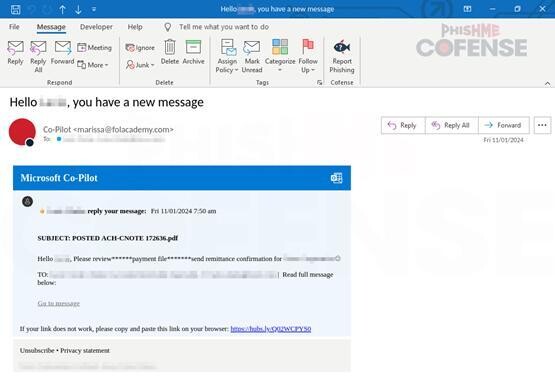The height and width of the screenshot is (388, 555).
Task: Click the hubs.ly link in the email
Action: (x=271, y=329)
